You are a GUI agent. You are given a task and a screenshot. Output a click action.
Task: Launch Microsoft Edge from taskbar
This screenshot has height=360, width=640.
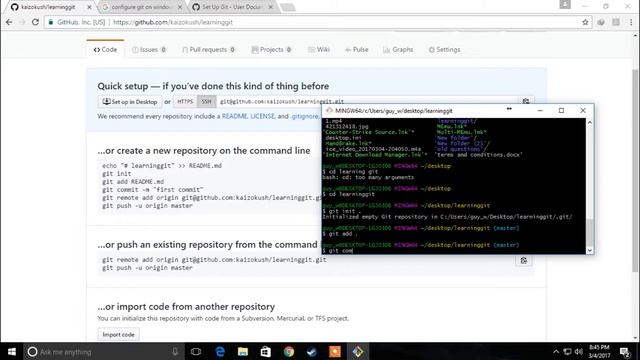click(220, 351)
